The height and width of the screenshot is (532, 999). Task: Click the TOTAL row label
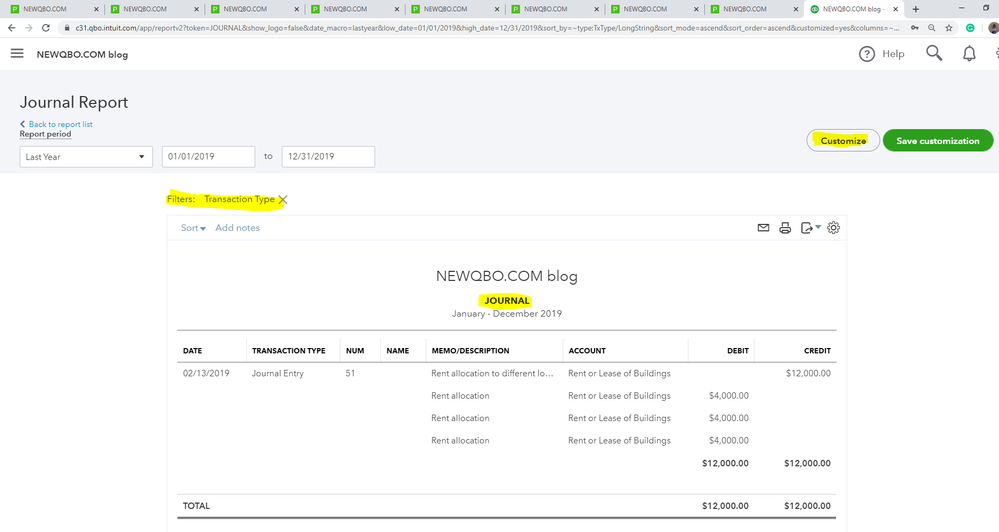(x=196, y=506)
